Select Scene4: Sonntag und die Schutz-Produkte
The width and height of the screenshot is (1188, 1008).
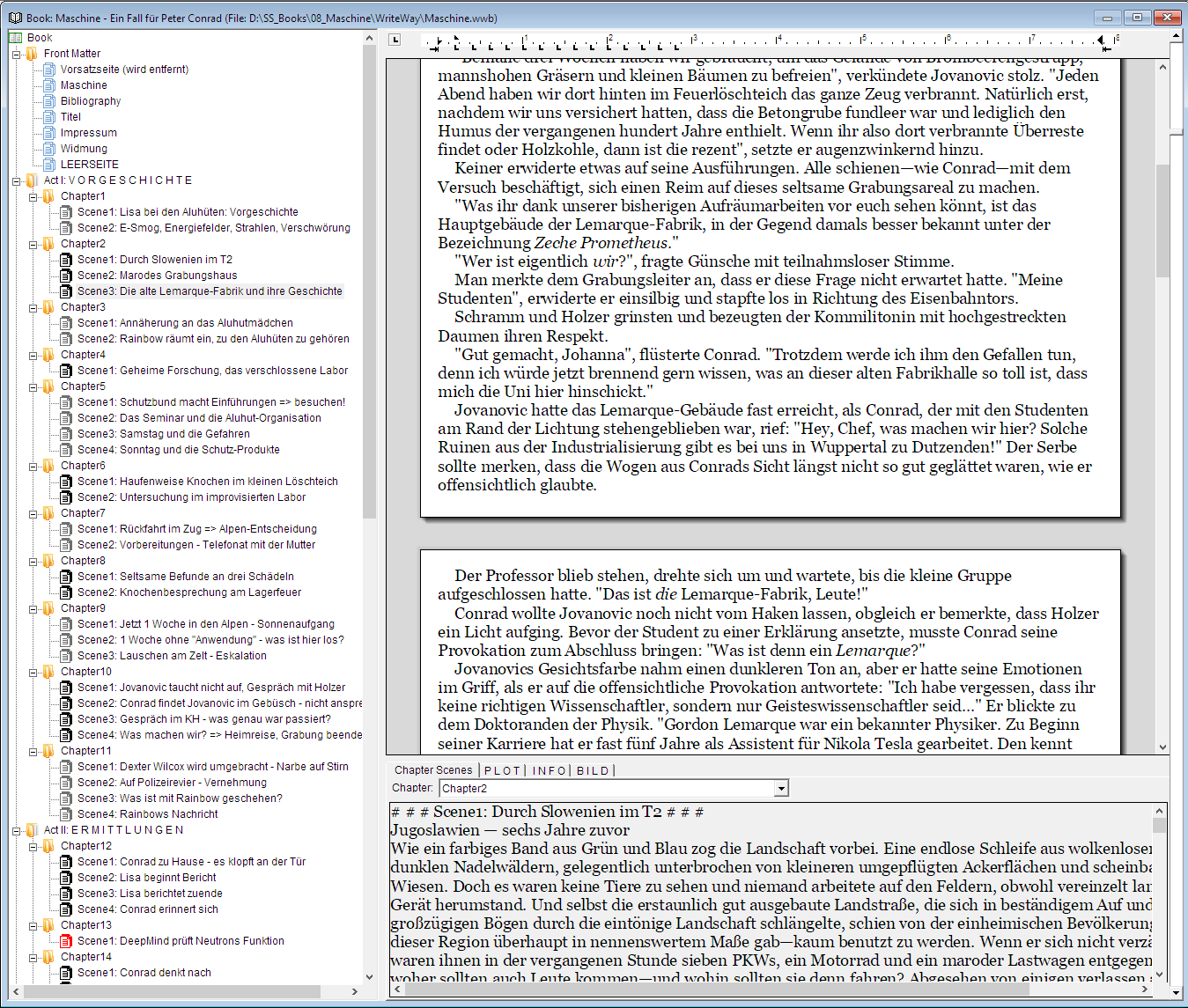tap(179, 450)
